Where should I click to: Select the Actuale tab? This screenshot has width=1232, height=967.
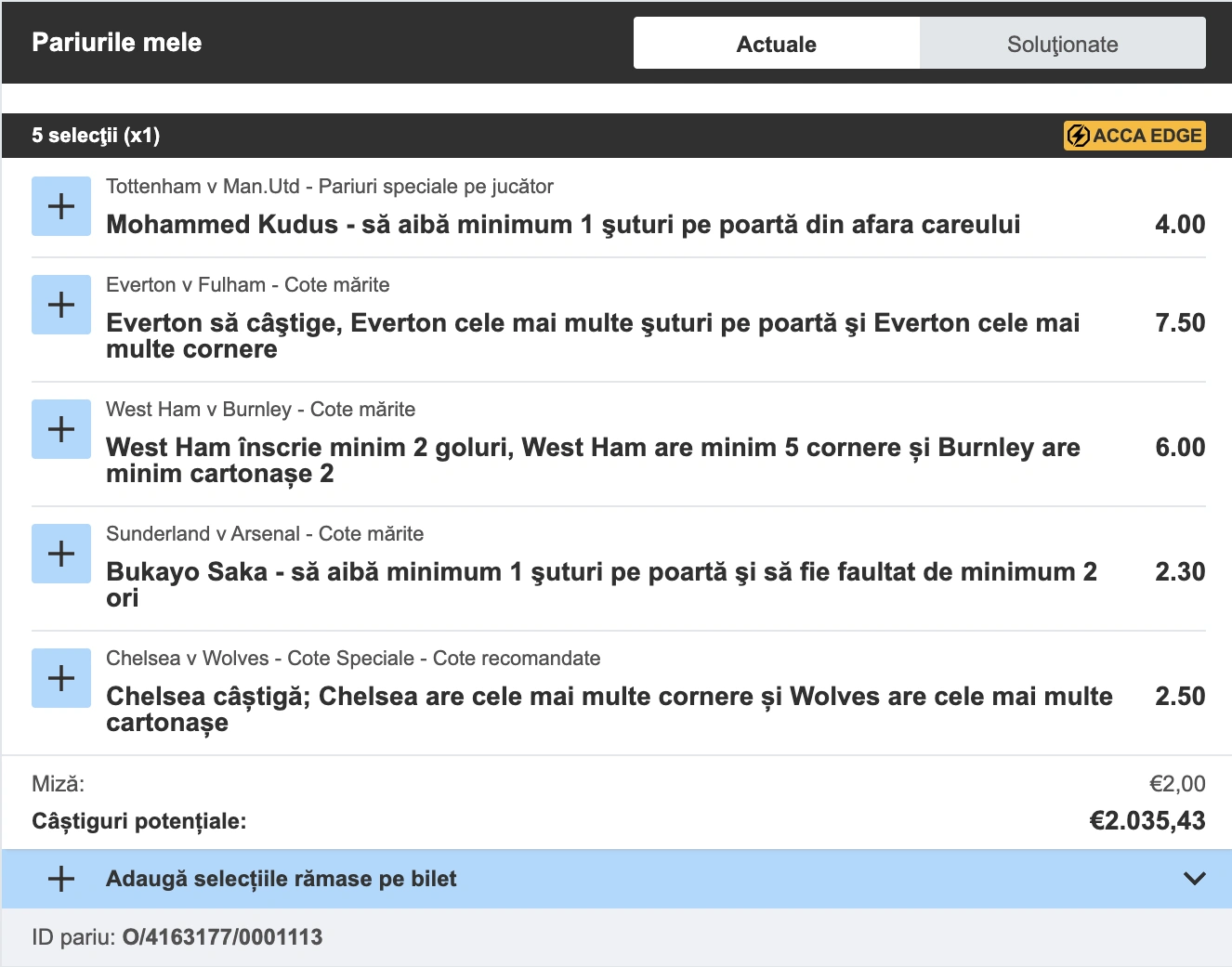click(x=777, y=43)
